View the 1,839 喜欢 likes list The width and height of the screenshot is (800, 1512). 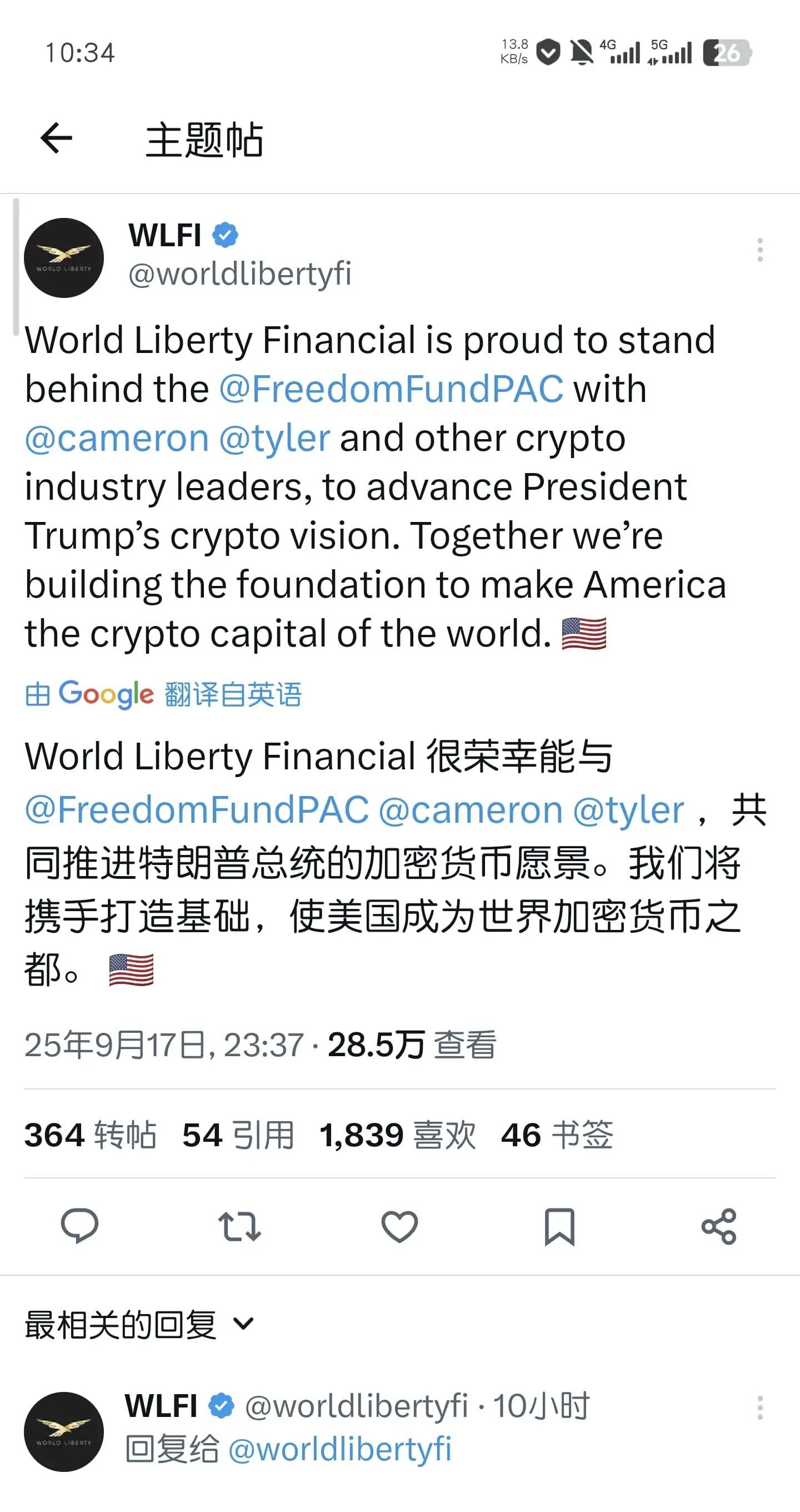398,1135
